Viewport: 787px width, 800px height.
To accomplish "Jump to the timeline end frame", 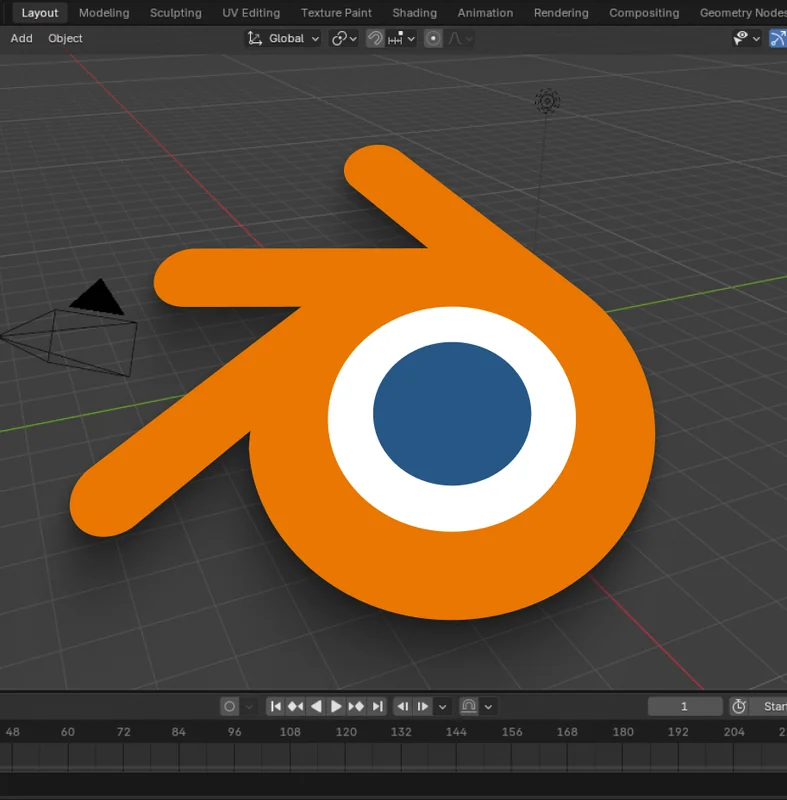I will [x=377, y=706].
